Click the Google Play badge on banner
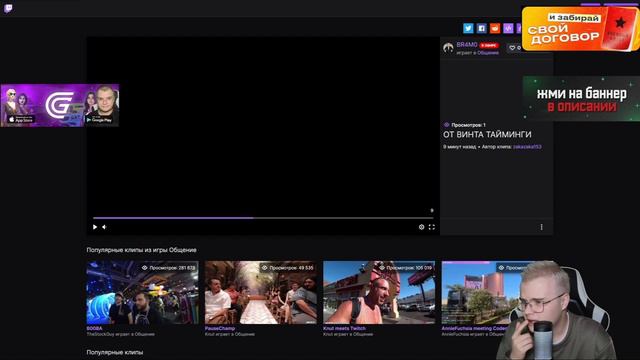640x360 pixels. [x=99, y=120]
